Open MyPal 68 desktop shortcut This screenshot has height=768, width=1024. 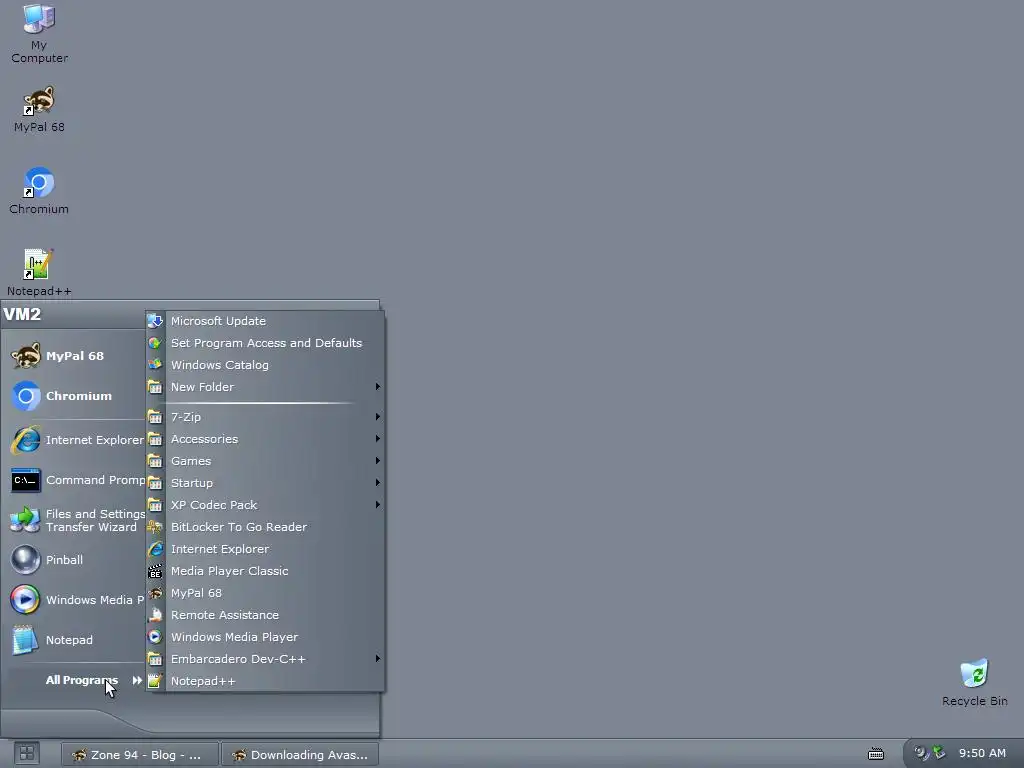(39, 110)
